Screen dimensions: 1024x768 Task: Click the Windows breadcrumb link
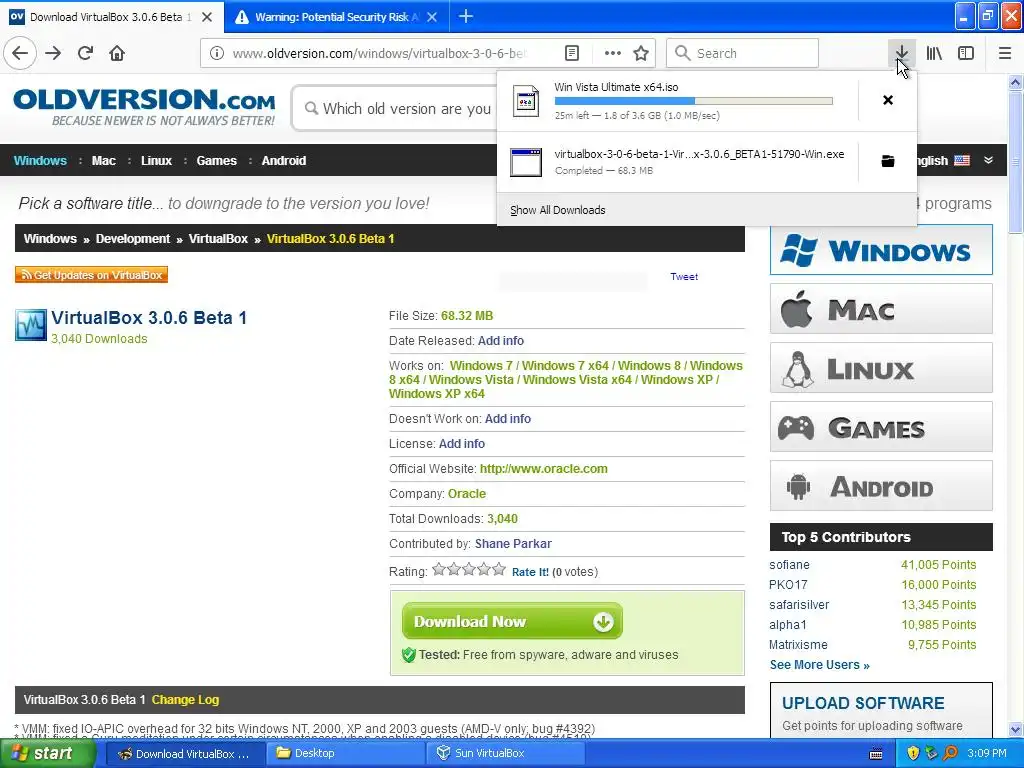pyautogui.click(x=50, y=238)
